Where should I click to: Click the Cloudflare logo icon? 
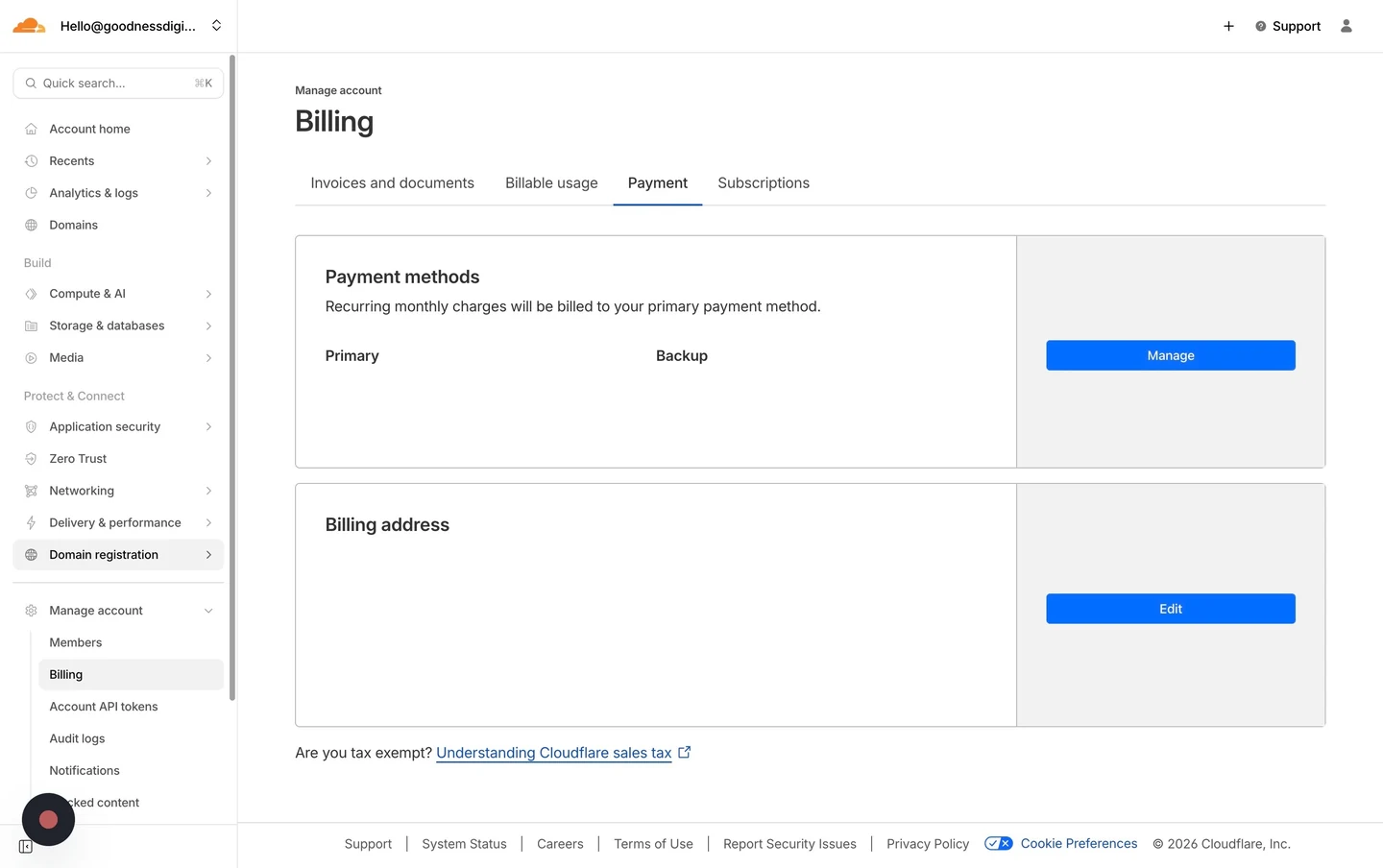29,26
